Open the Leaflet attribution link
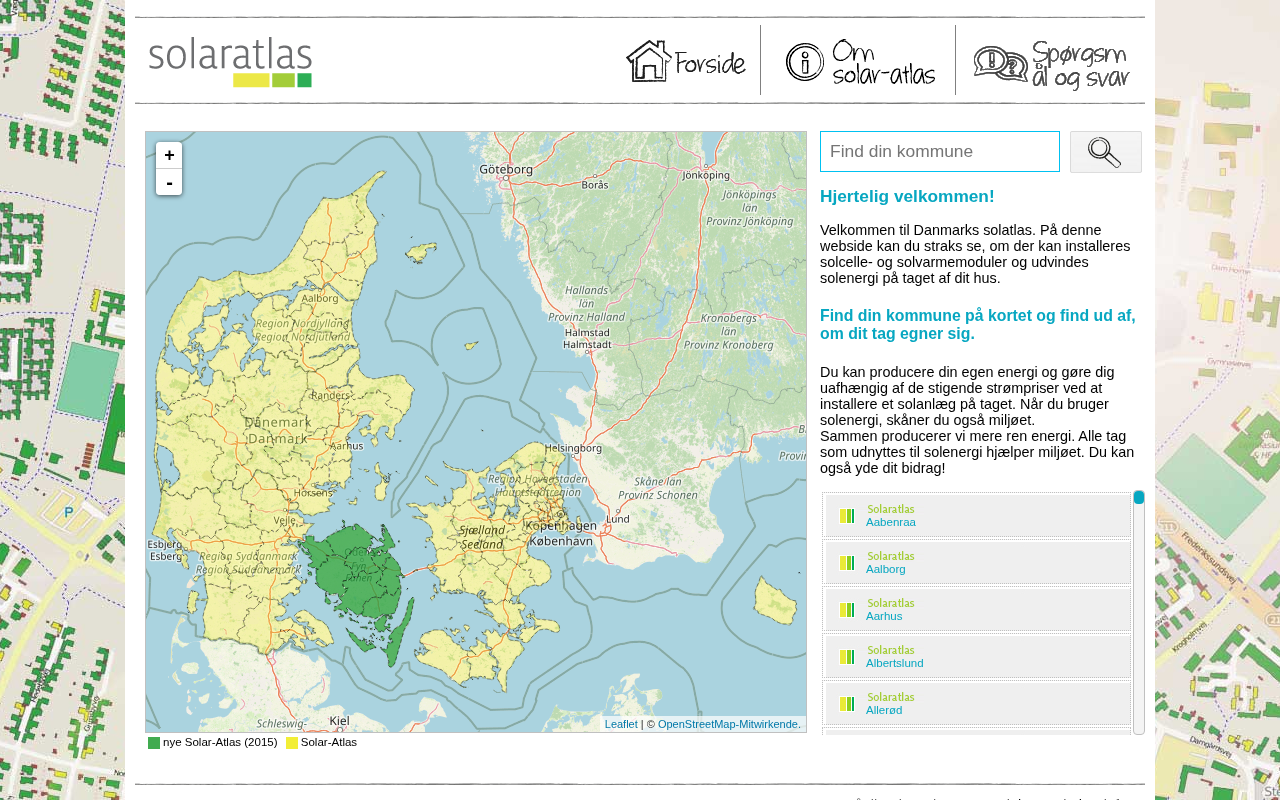This screenshot has height=800, width=1280. pyautogui.click(x=620, y=724)
